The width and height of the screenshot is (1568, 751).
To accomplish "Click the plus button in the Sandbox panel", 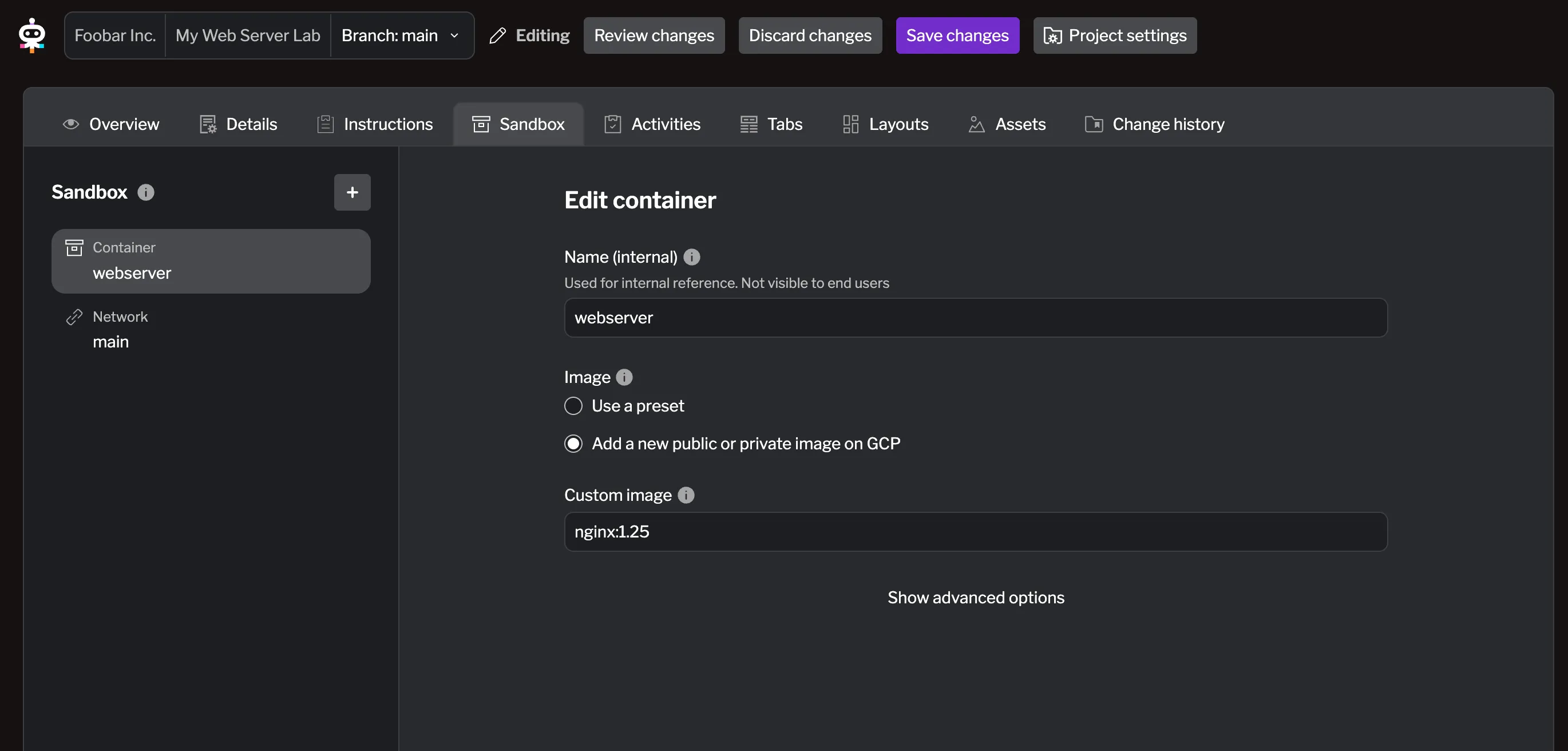I will tap(352, 192).
